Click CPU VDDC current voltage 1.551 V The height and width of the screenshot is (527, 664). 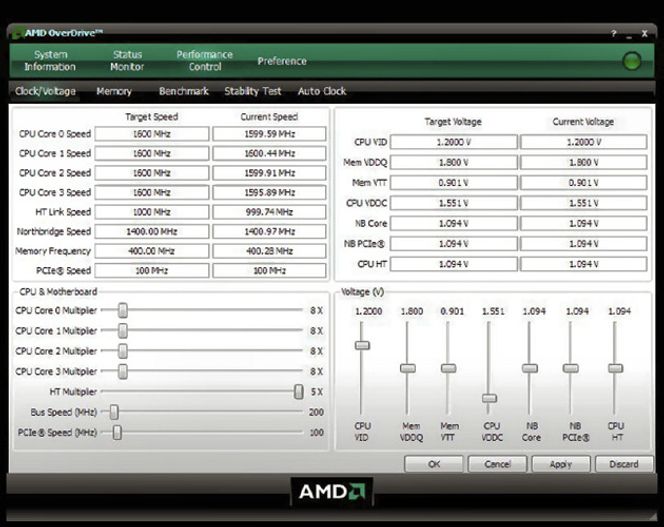584,203
